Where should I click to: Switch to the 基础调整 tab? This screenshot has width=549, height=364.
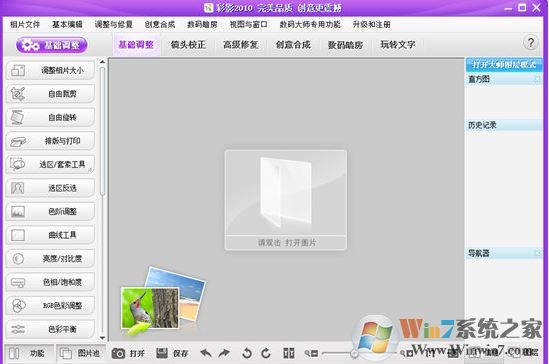(x=136, y=45)
